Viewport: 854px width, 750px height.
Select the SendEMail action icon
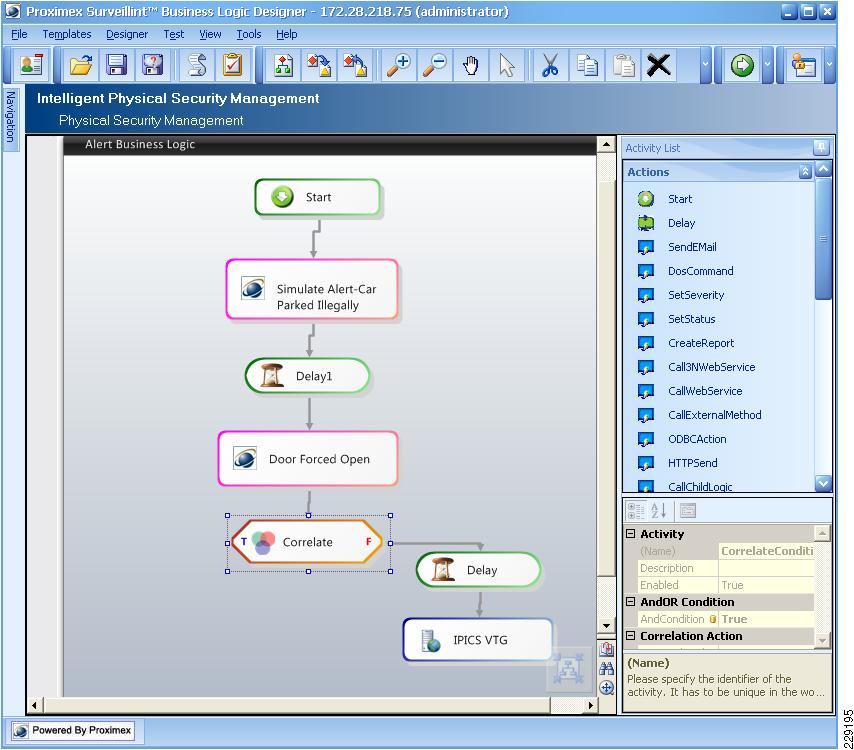click(x=645, y=247)
